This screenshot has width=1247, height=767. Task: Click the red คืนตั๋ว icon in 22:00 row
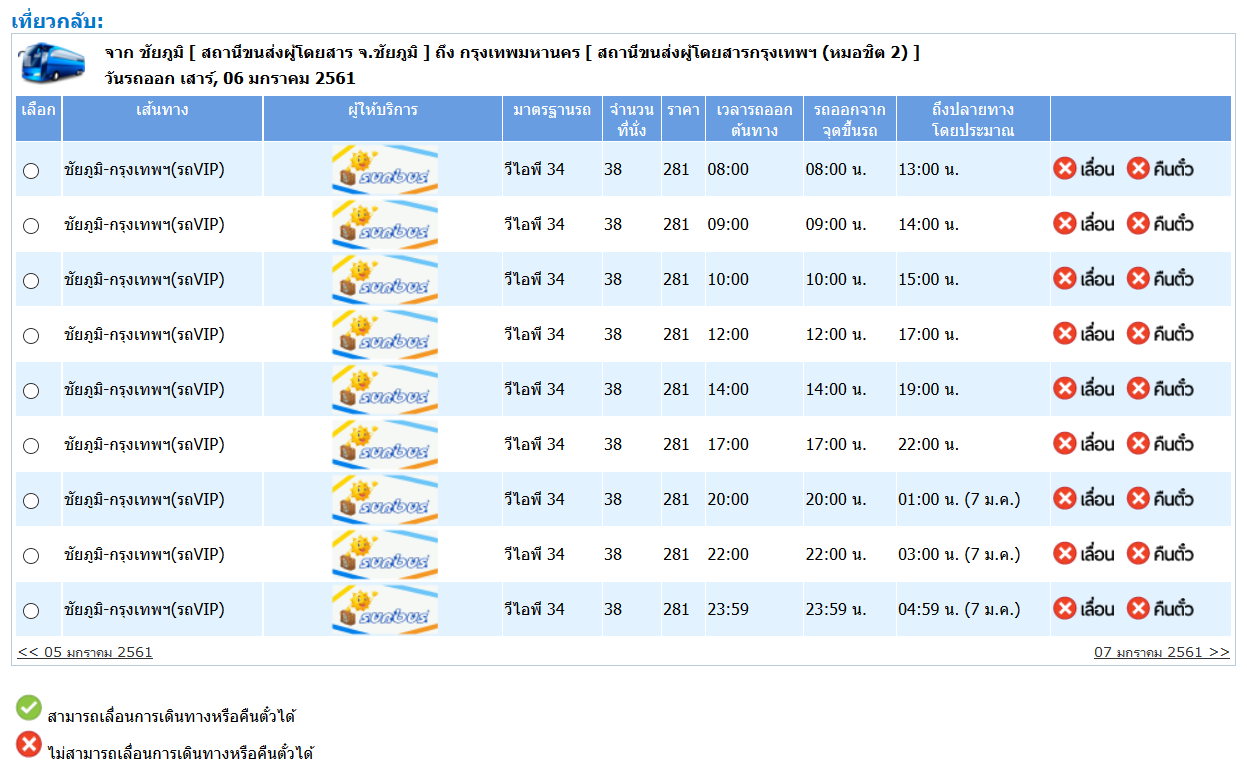1138,553
